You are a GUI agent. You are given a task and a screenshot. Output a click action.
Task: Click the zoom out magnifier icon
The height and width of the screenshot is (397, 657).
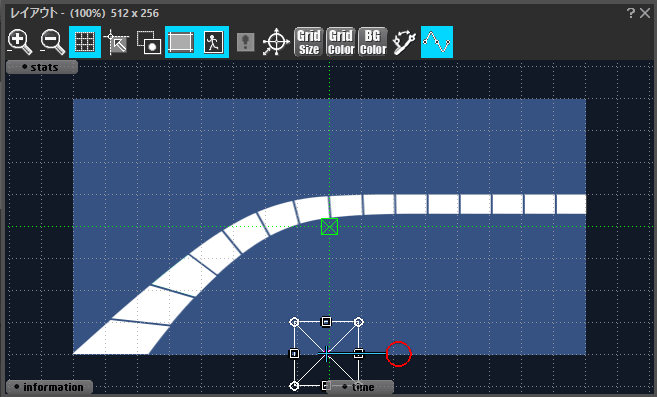[52, 42]
